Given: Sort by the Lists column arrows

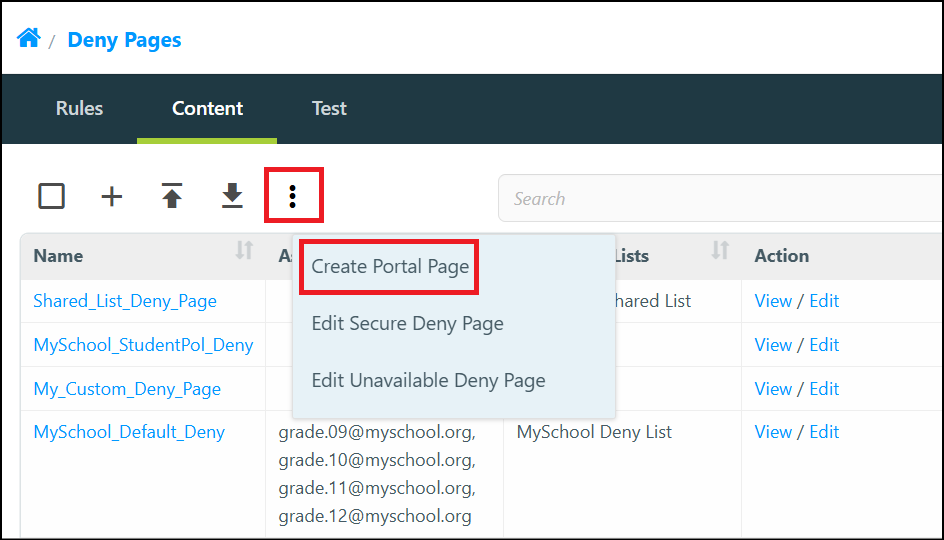Looking at the screenshot, I should click(x=720, y=250).
